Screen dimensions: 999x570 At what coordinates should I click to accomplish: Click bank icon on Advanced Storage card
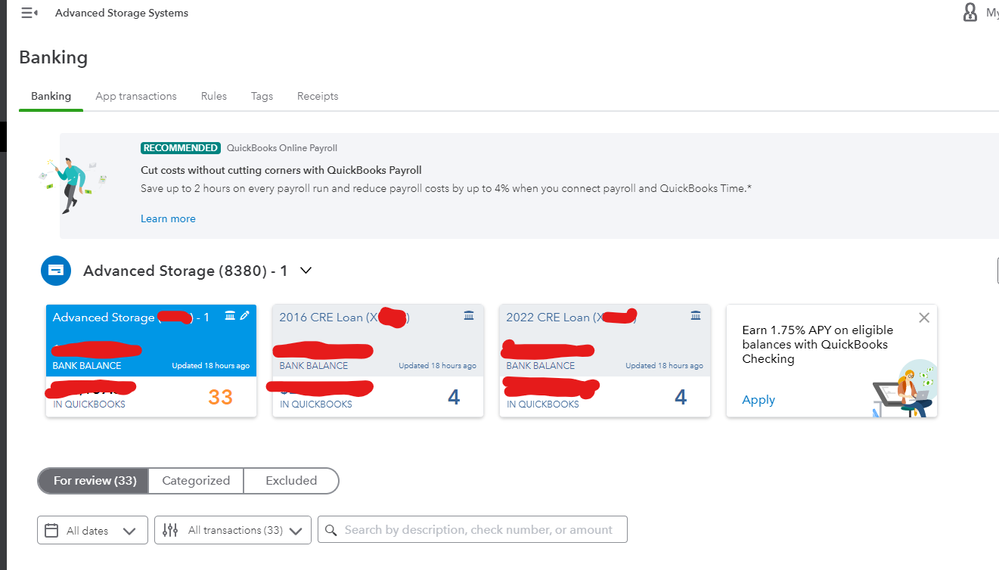pyautogui.click(x=230, y=316)
